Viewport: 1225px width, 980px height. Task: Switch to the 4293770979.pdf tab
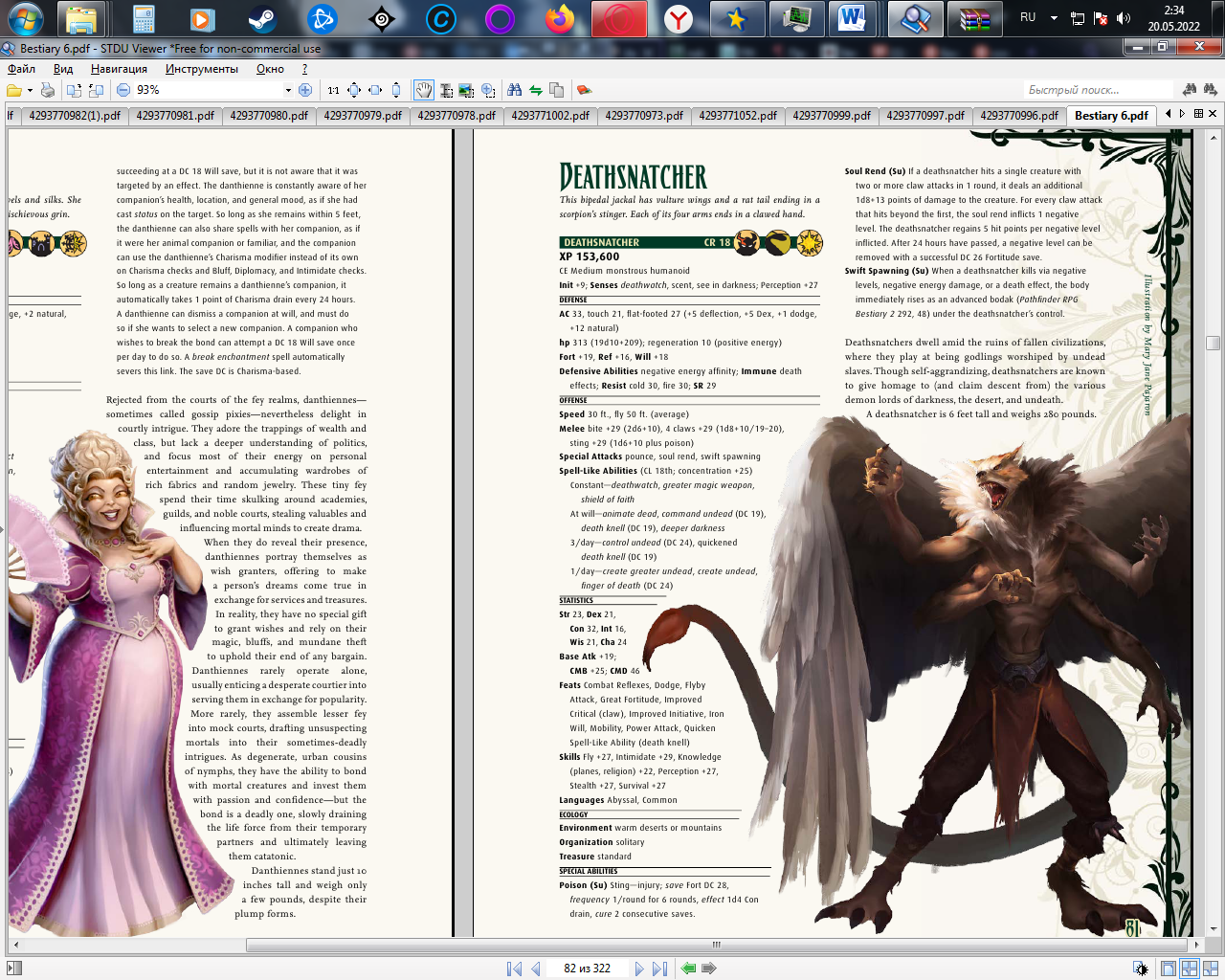pyautogui.click(x=363, y=116)
